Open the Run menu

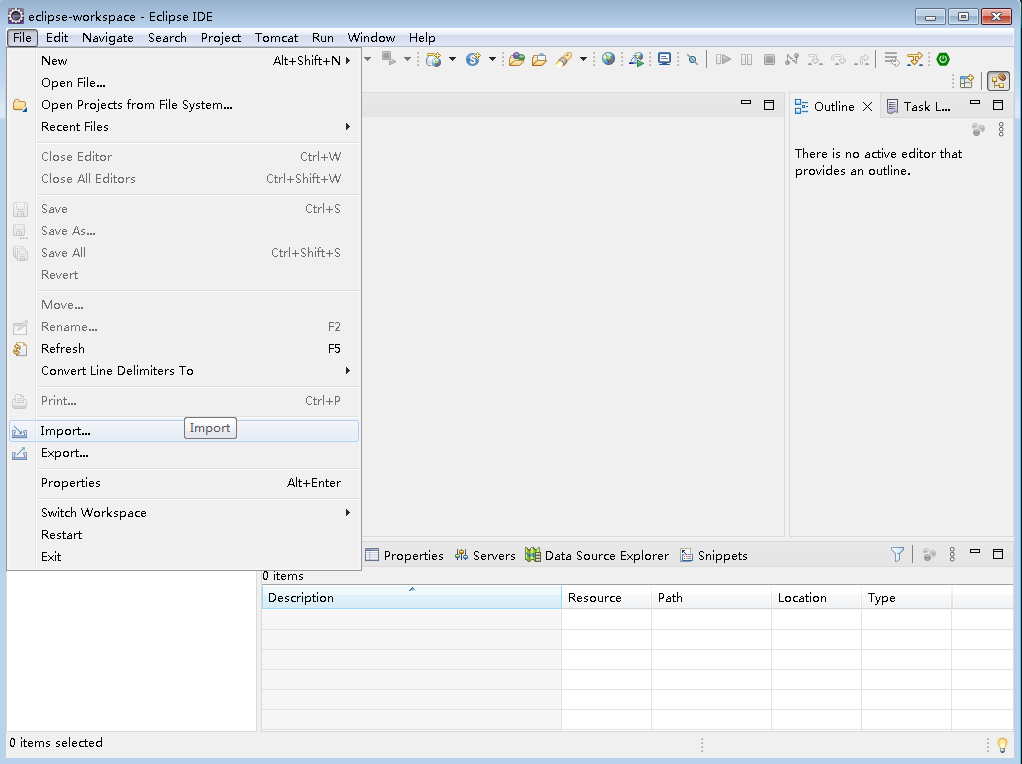[x=323, y=38]
